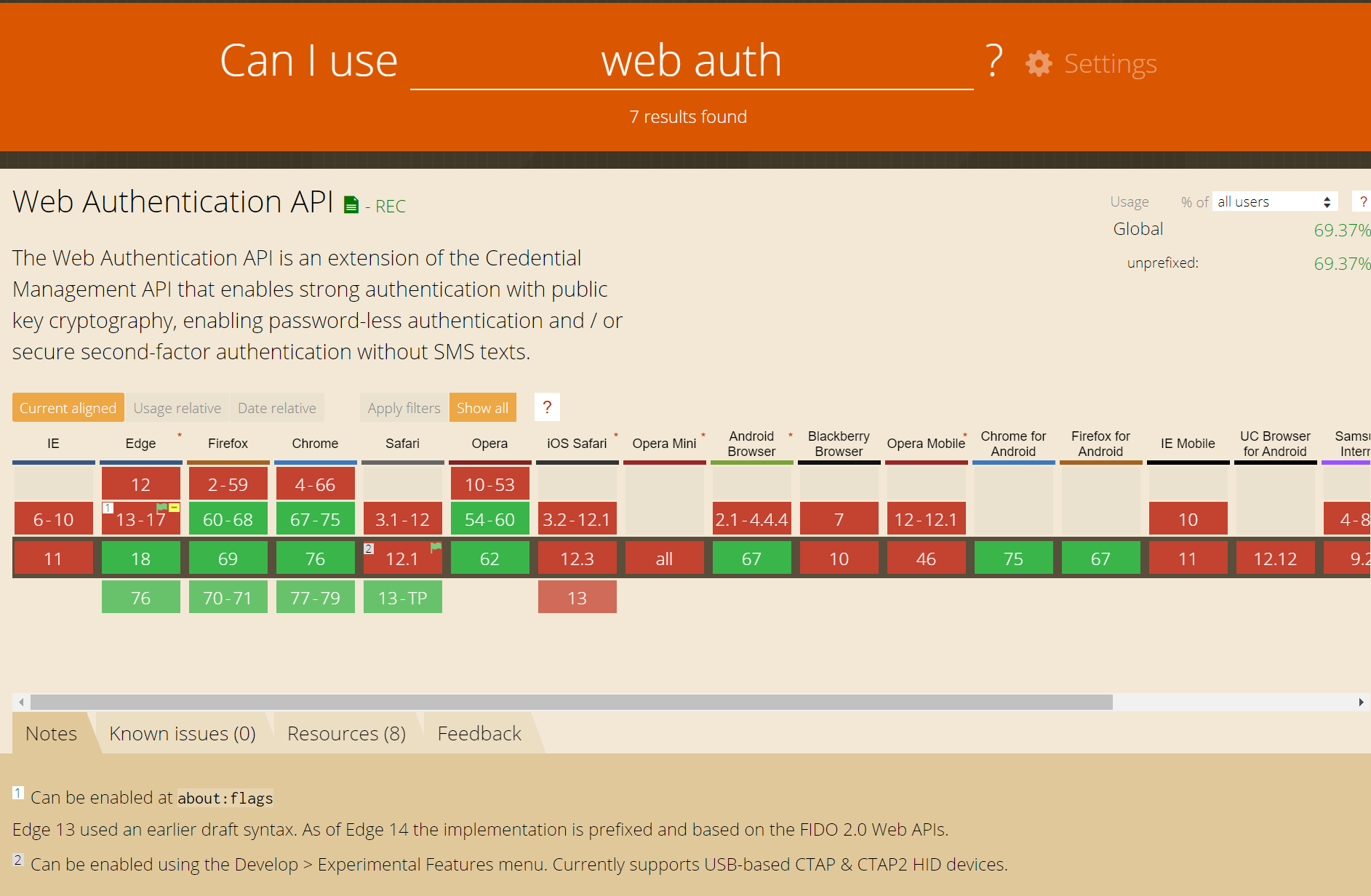Click the right arrow of the horizontal scrollbar

(x=1360, y=702)
